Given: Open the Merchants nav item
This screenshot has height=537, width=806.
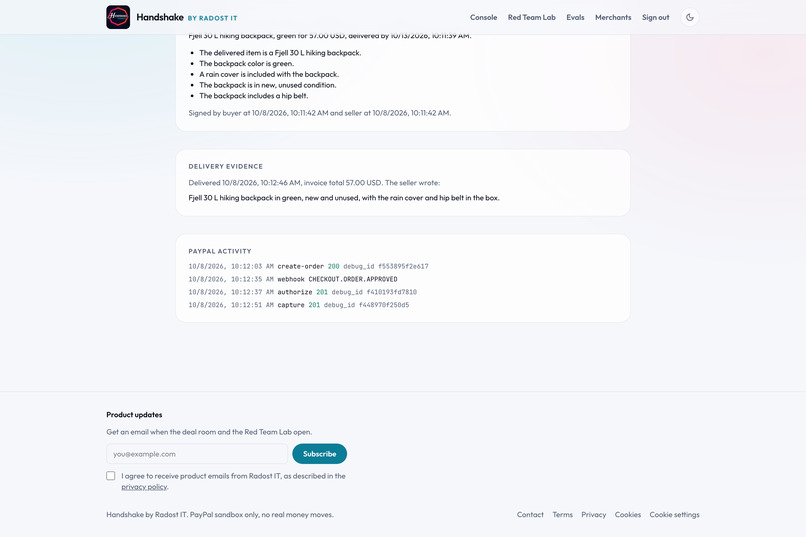Looking at the screenshot, I should (613, 17).
